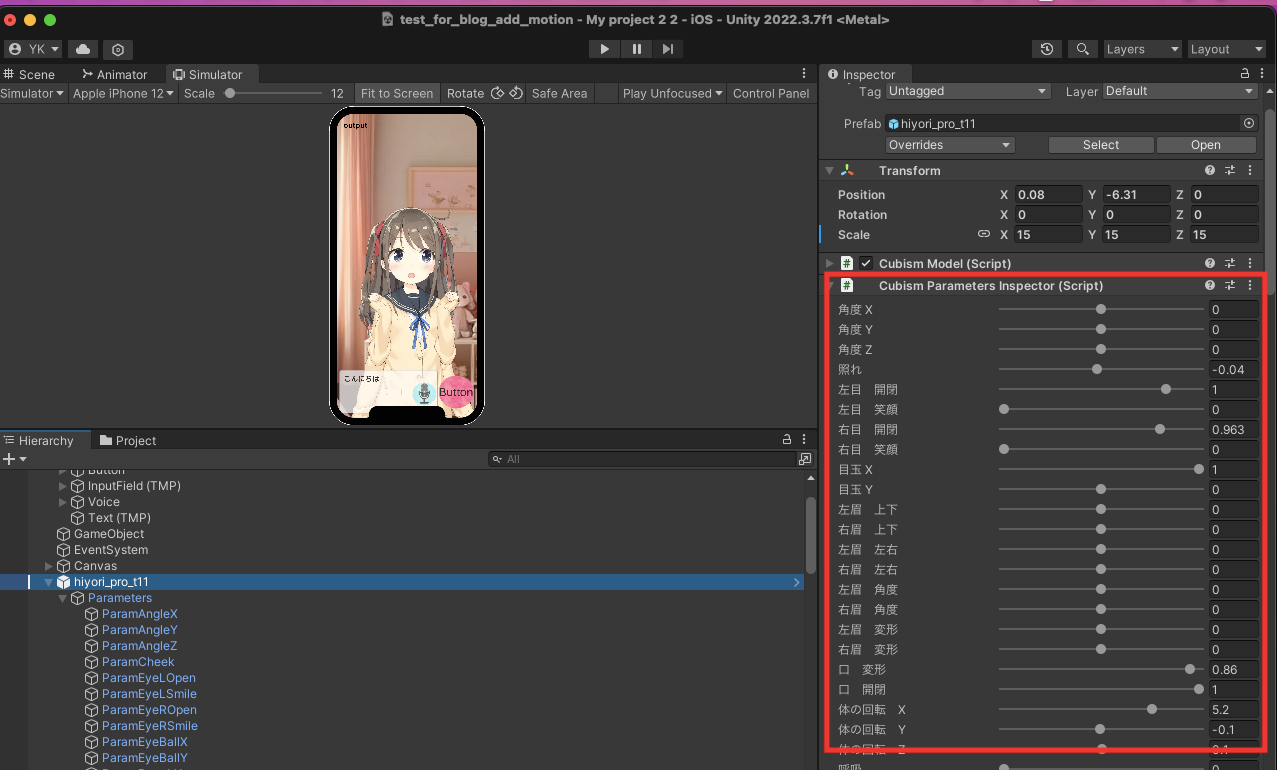Disable the Cubism Model script checkbox
This screenshot has width=1277, height=770.
pyautogui.click(x=865, y=263)
